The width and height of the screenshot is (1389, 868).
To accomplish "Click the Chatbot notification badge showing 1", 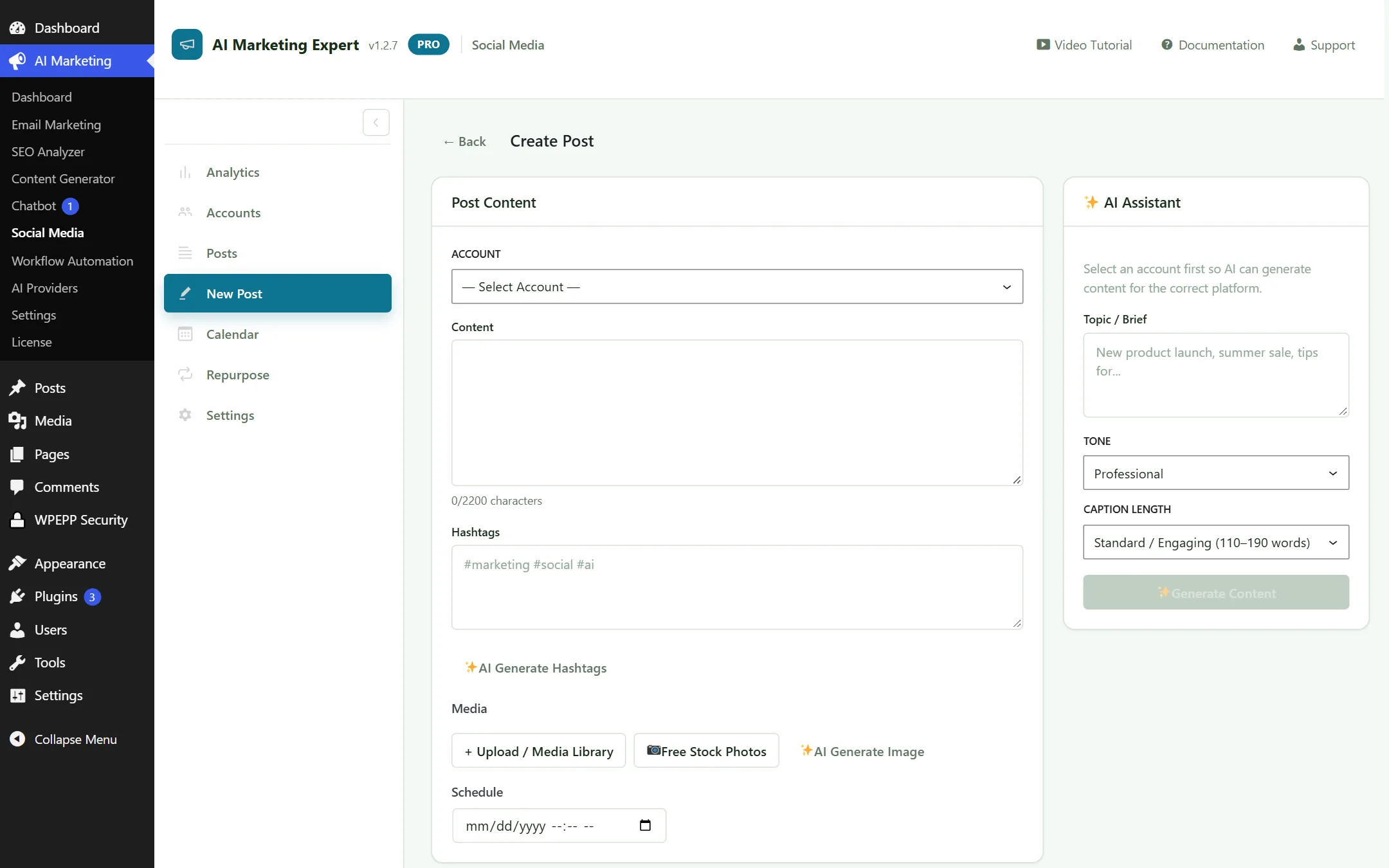I will [x=70, y=206].
